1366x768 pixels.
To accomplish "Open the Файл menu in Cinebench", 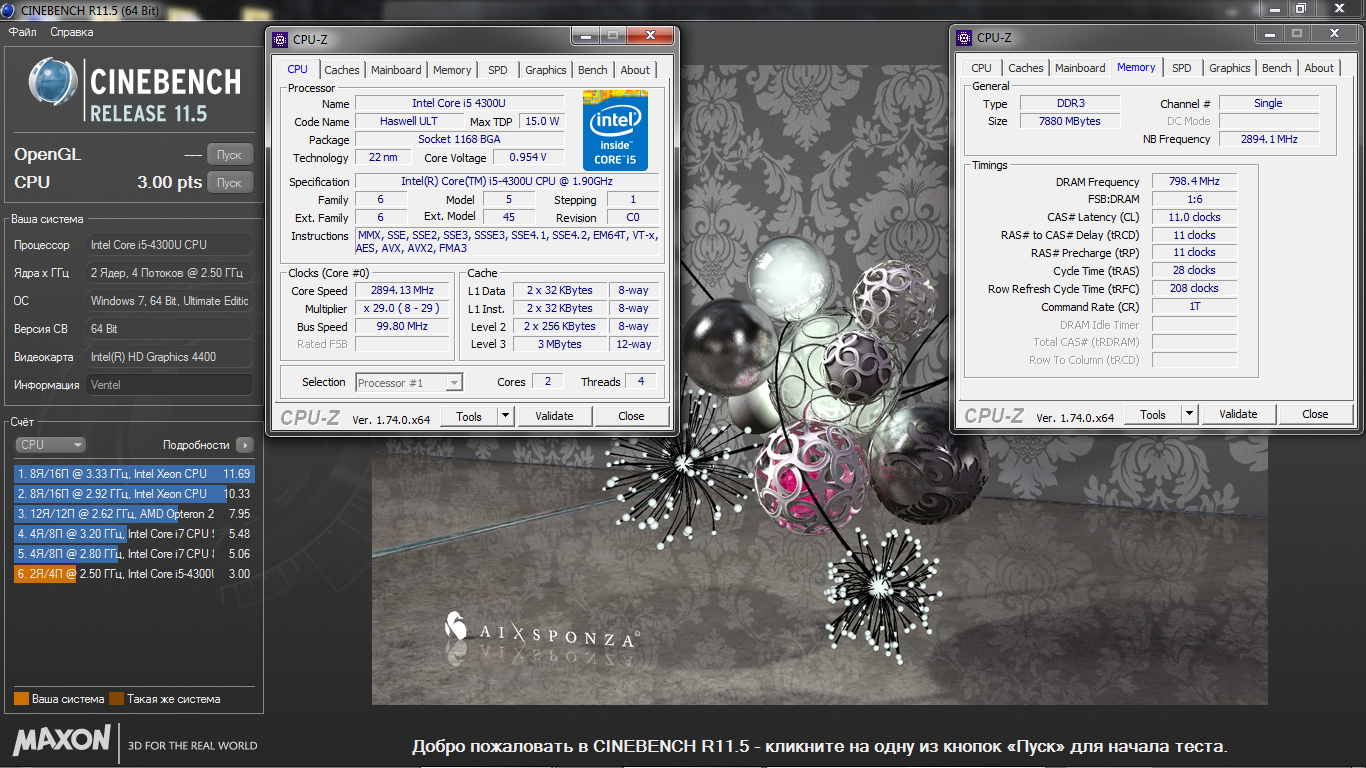I will (x=23, y=32).
